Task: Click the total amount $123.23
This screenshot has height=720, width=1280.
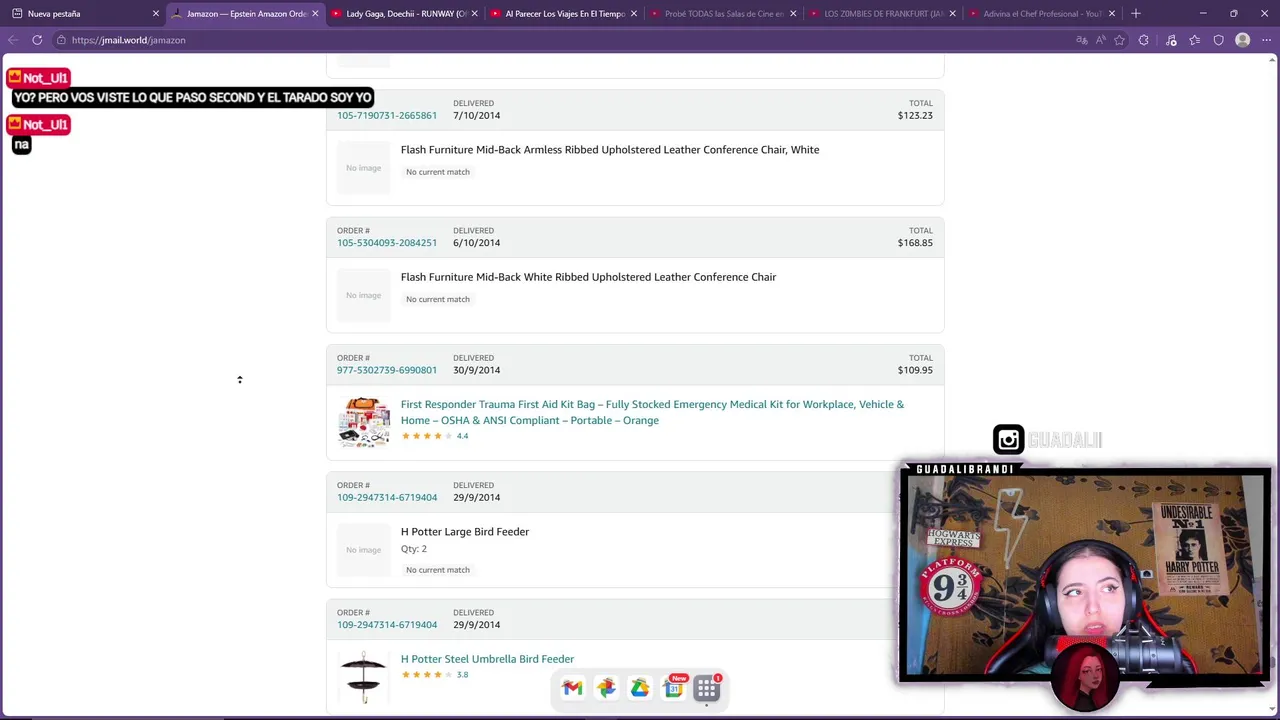Action: click(915, 115)
